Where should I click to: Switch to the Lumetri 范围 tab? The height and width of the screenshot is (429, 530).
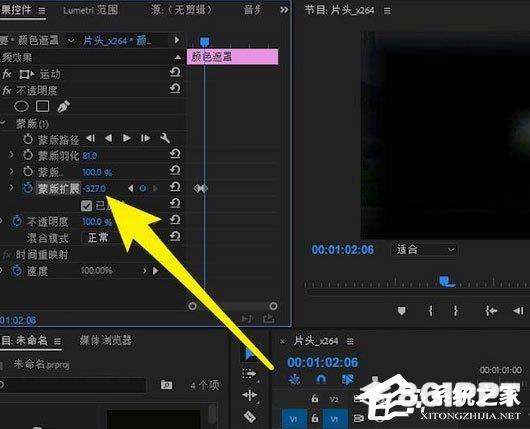pos(91,10)
